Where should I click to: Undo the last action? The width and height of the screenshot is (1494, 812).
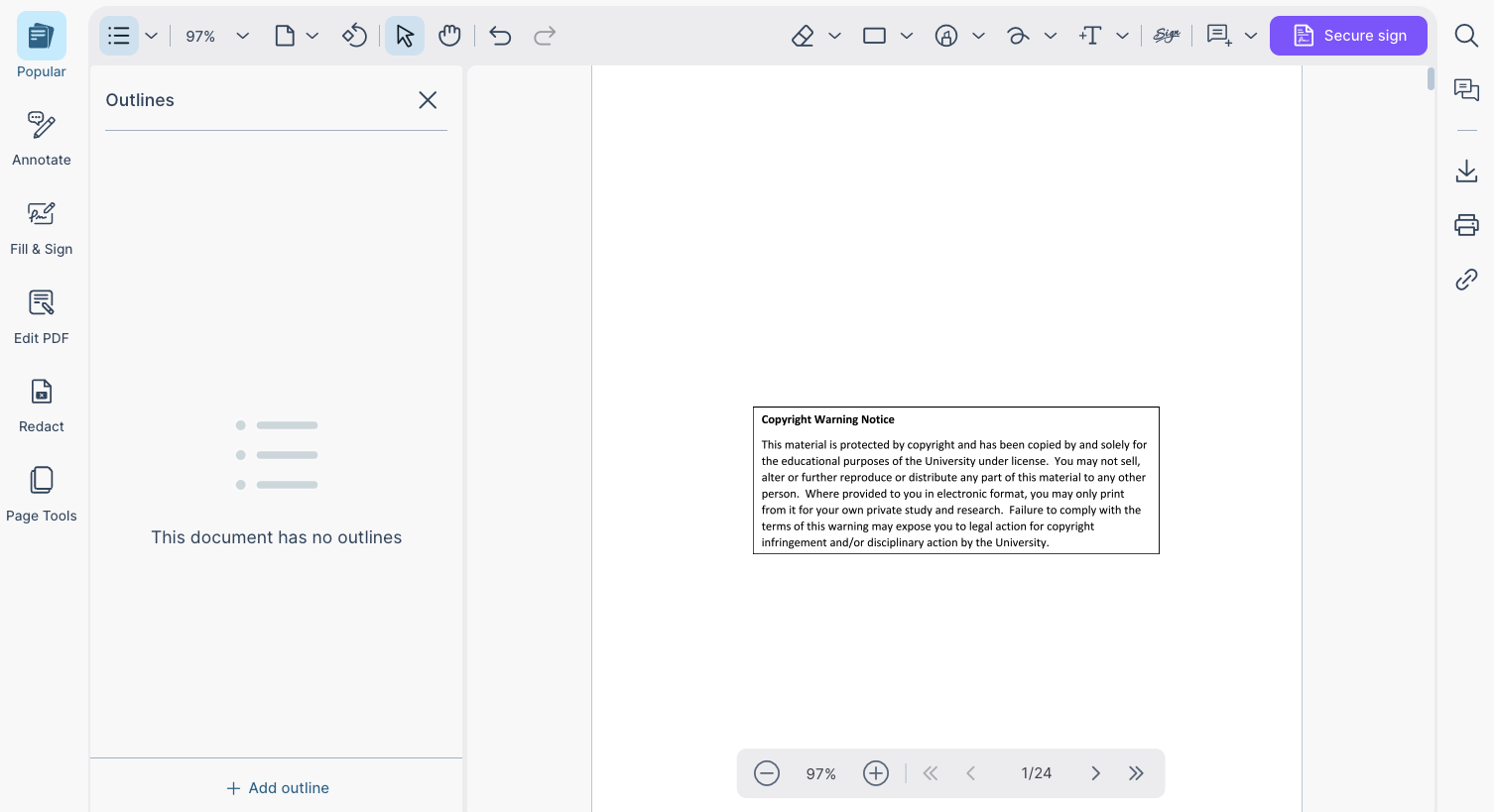[x=500, y=35]
